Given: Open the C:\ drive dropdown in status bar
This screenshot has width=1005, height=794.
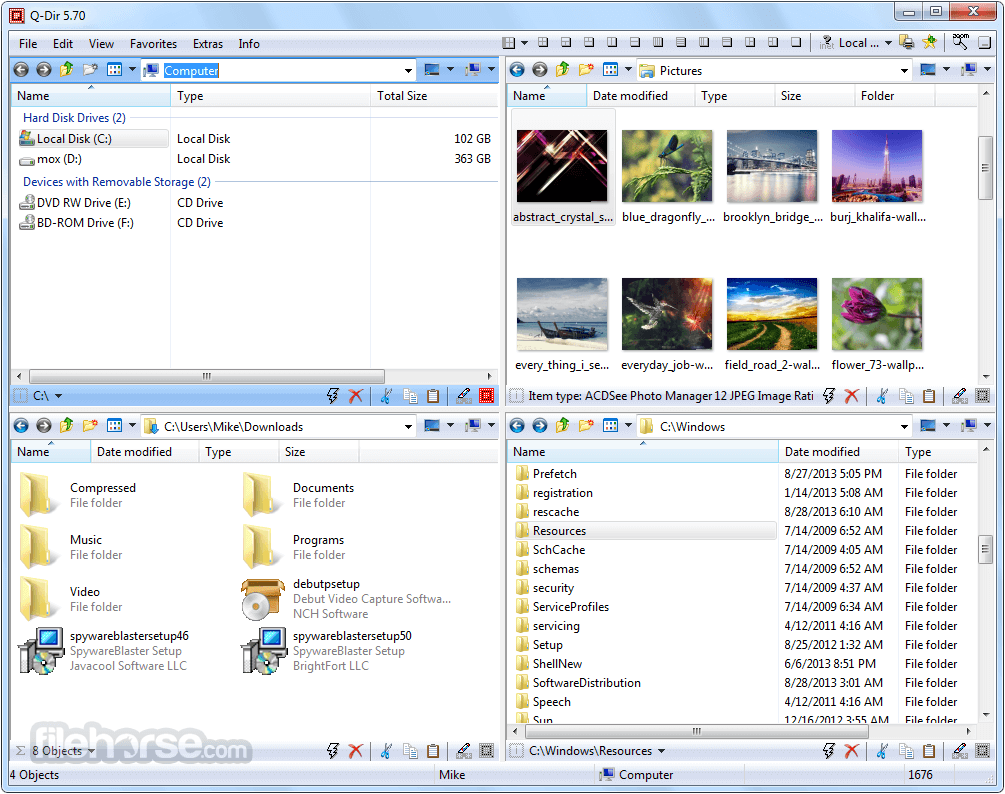Looking at the screenshot, I should [x=58, y=396].
